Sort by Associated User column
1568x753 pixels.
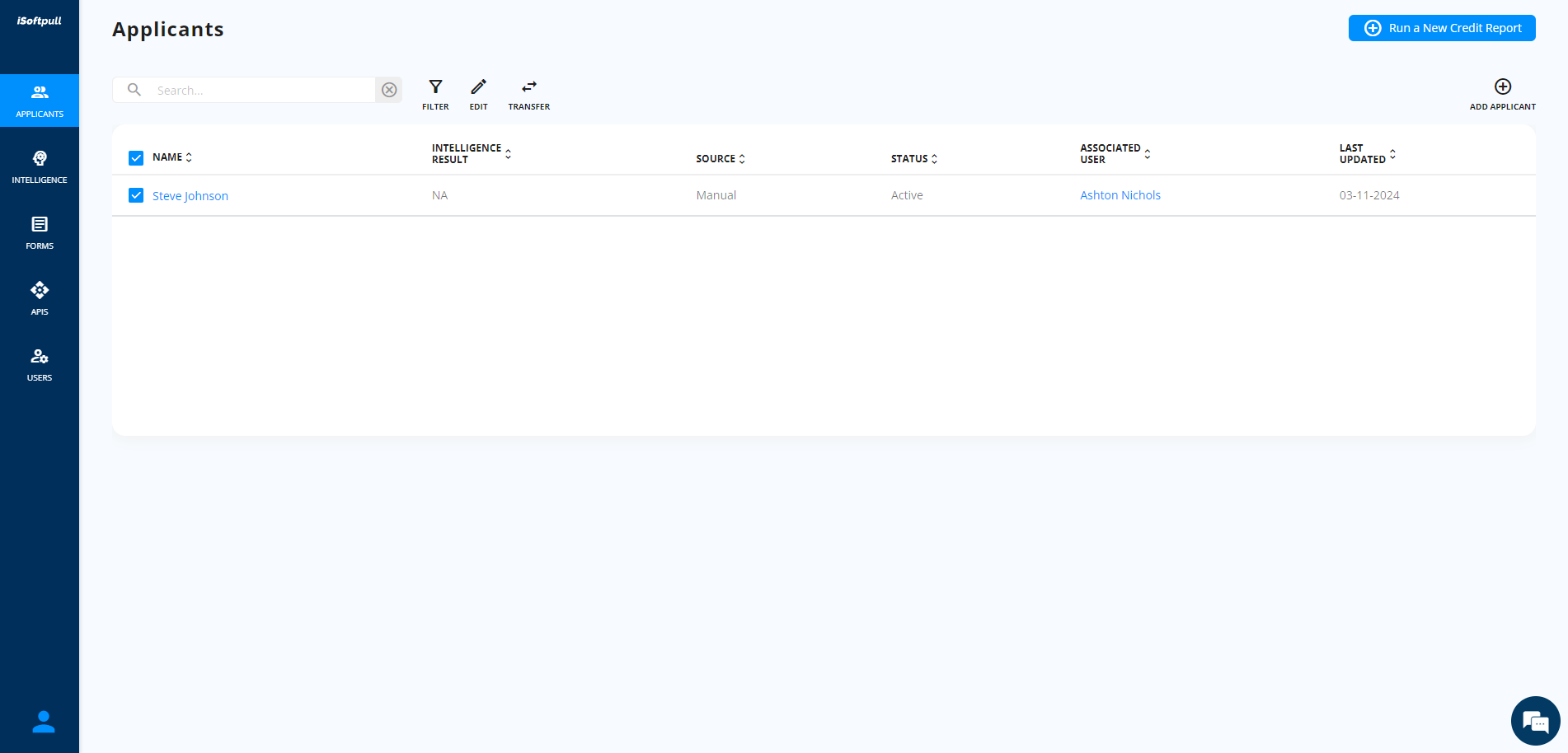click(1115, 154)
